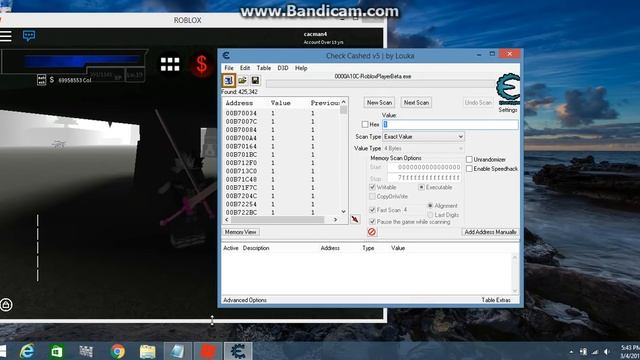Open Roblox chat bubble icon
The image size is (640, 360).
click(29, 36)
